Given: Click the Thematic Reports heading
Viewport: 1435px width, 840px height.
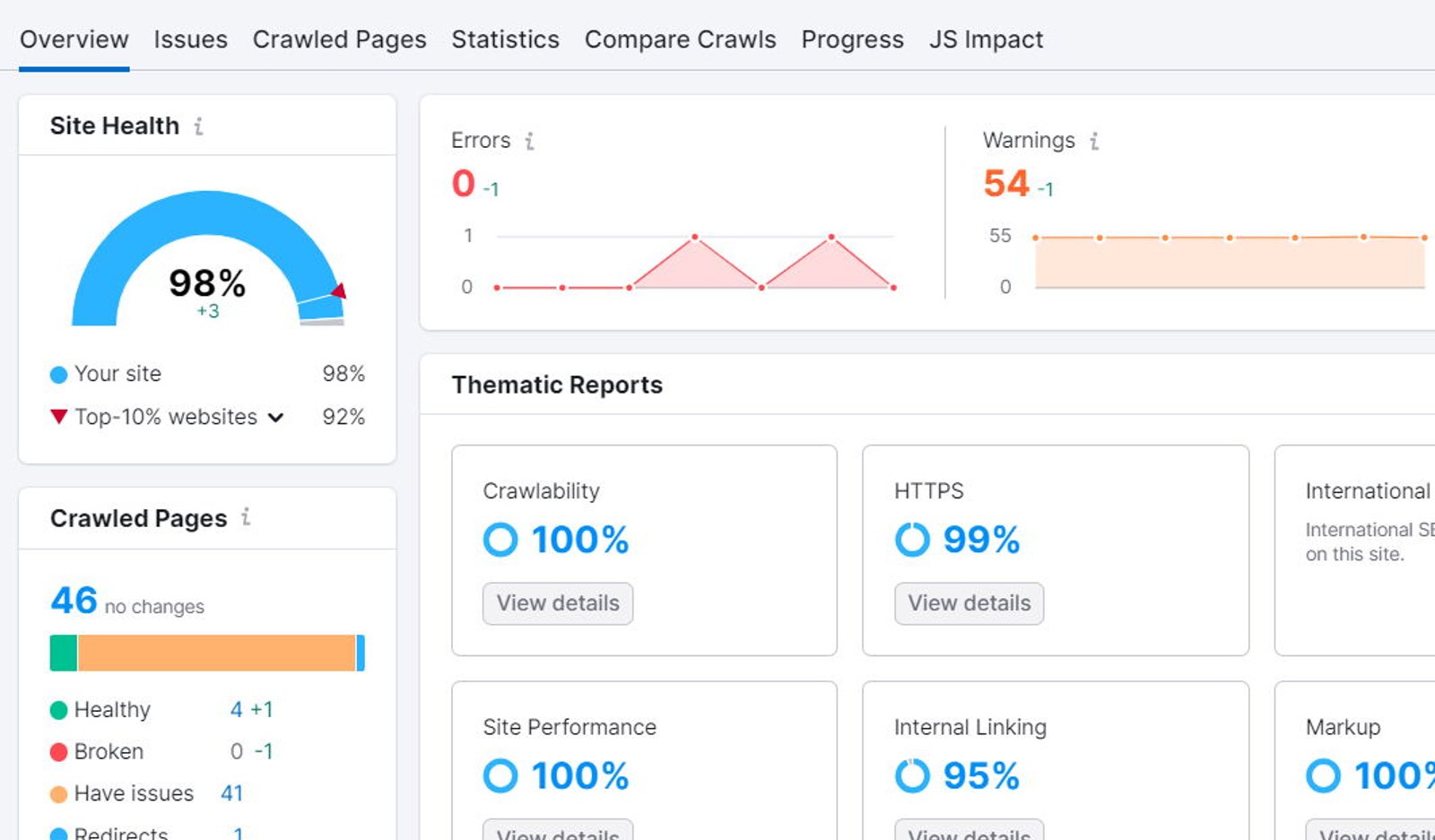Looking at the screenshot, I should click(x=557, y=385).
